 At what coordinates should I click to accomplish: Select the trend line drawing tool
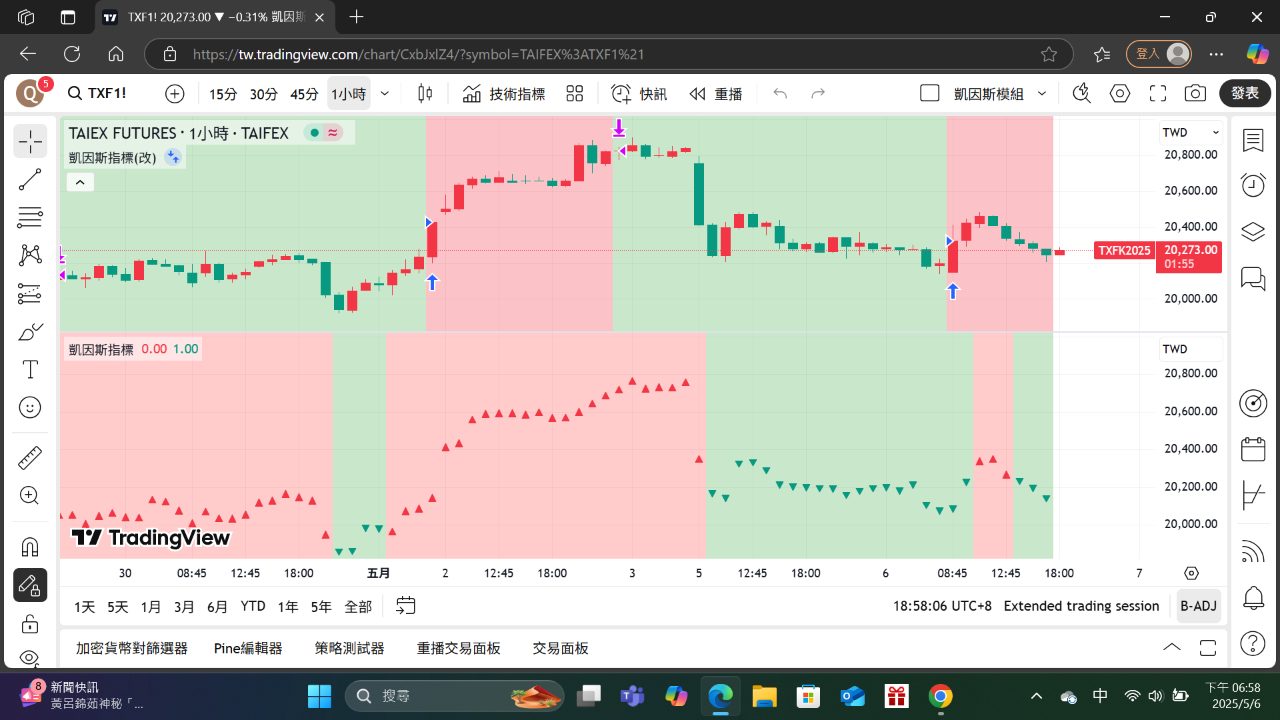coord(30,180)
